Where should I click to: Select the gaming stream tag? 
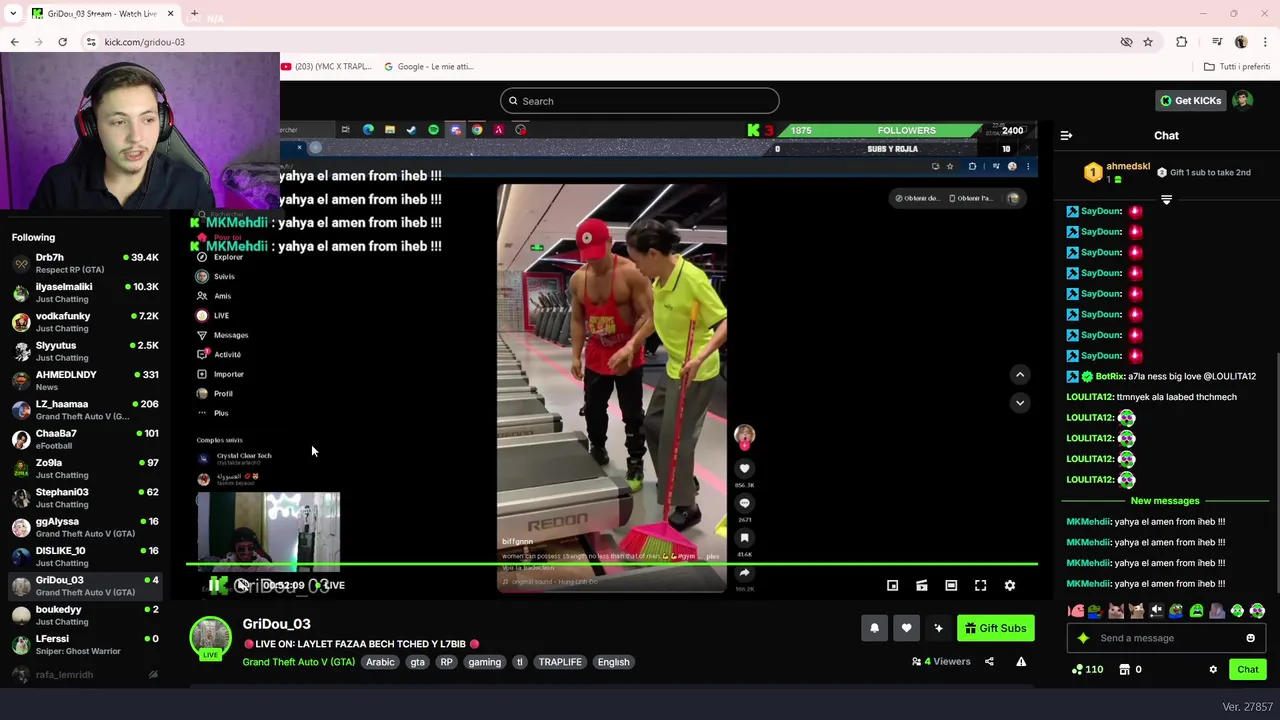point(484,662)
